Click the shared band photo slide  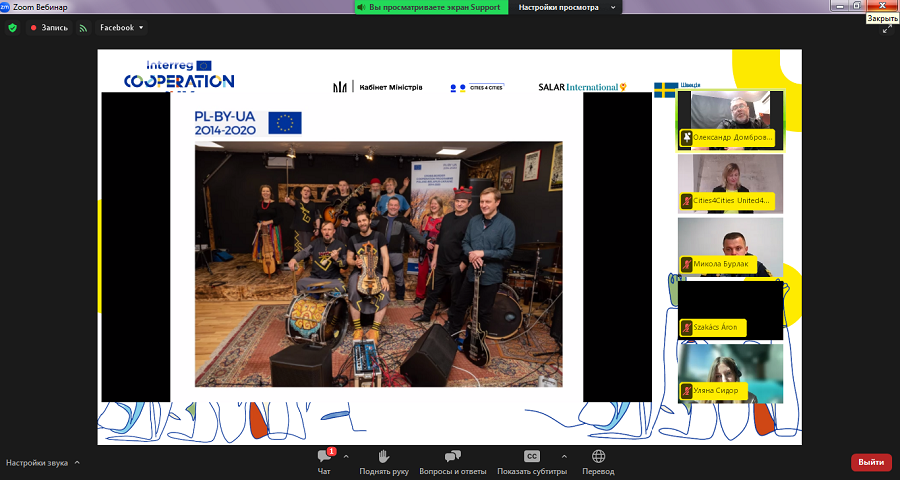378,263
